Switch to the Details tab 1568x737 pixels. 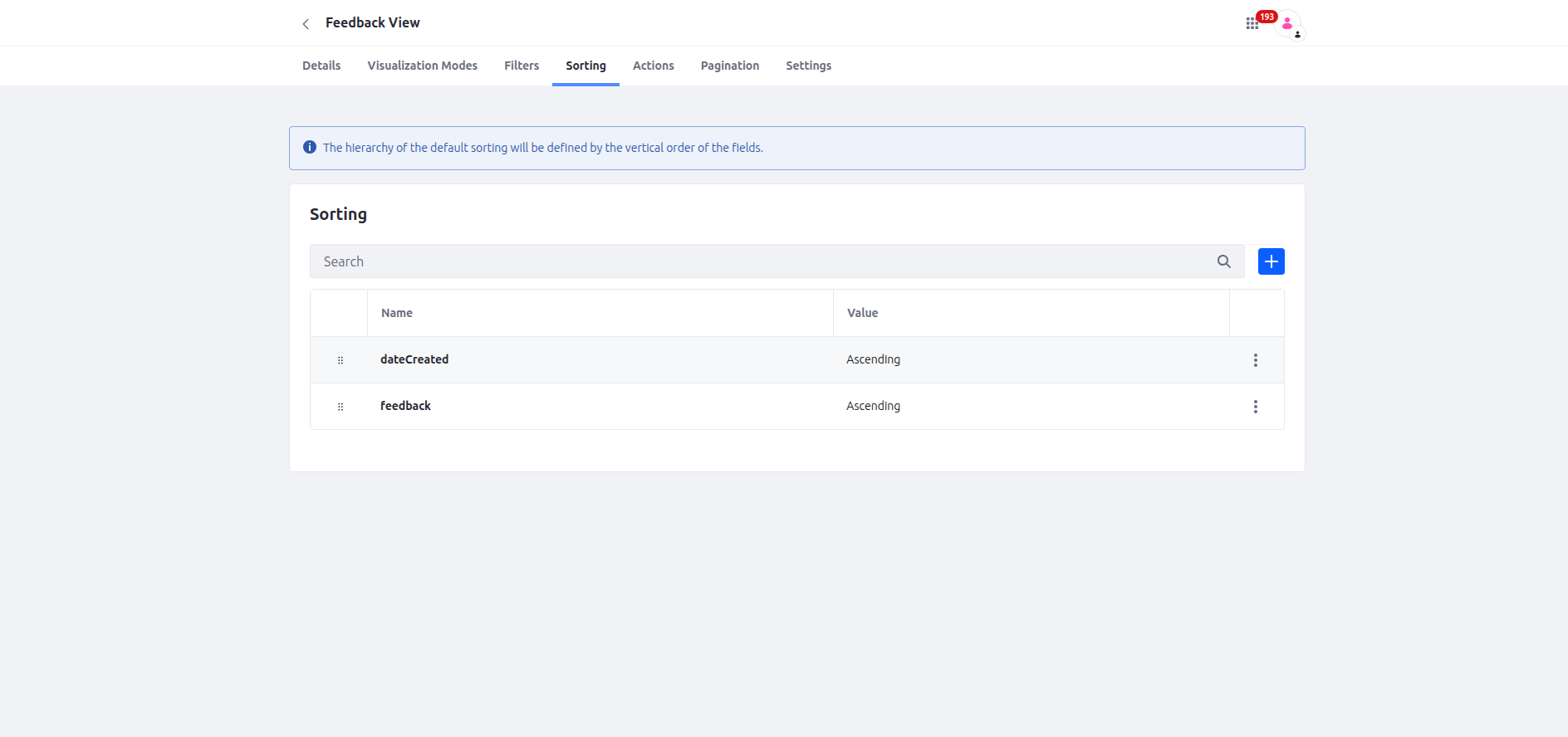pos(321,66)
